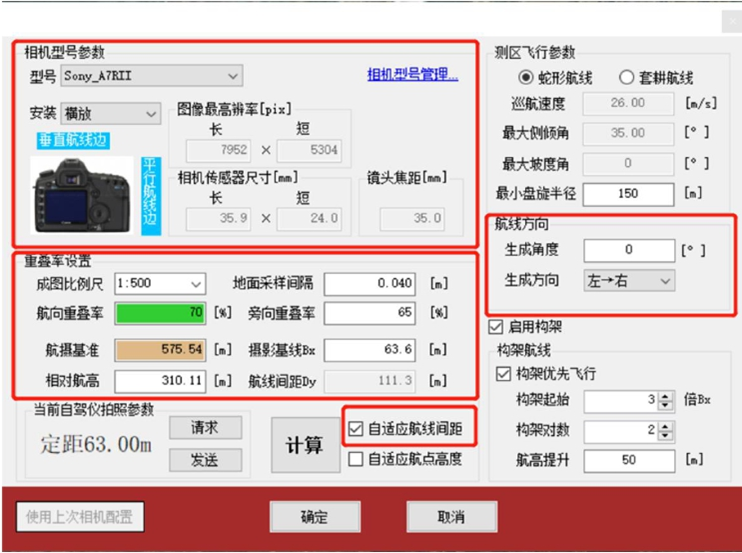Select the 蛇形航线 radio button
The image size is (742, 553).
click(526, 77)
